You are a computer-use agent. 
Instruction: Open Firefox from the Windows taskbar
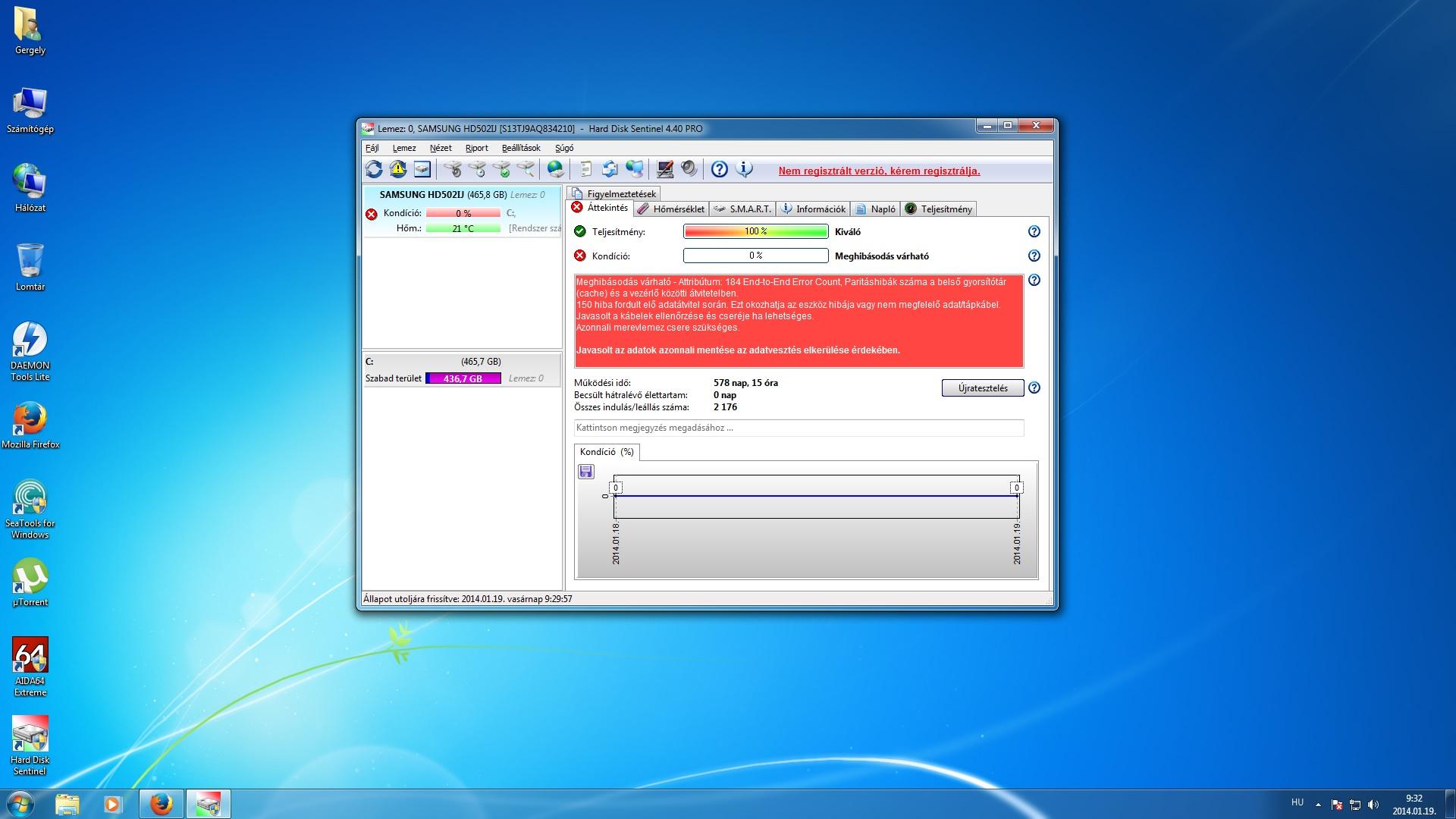click(161, 804)
